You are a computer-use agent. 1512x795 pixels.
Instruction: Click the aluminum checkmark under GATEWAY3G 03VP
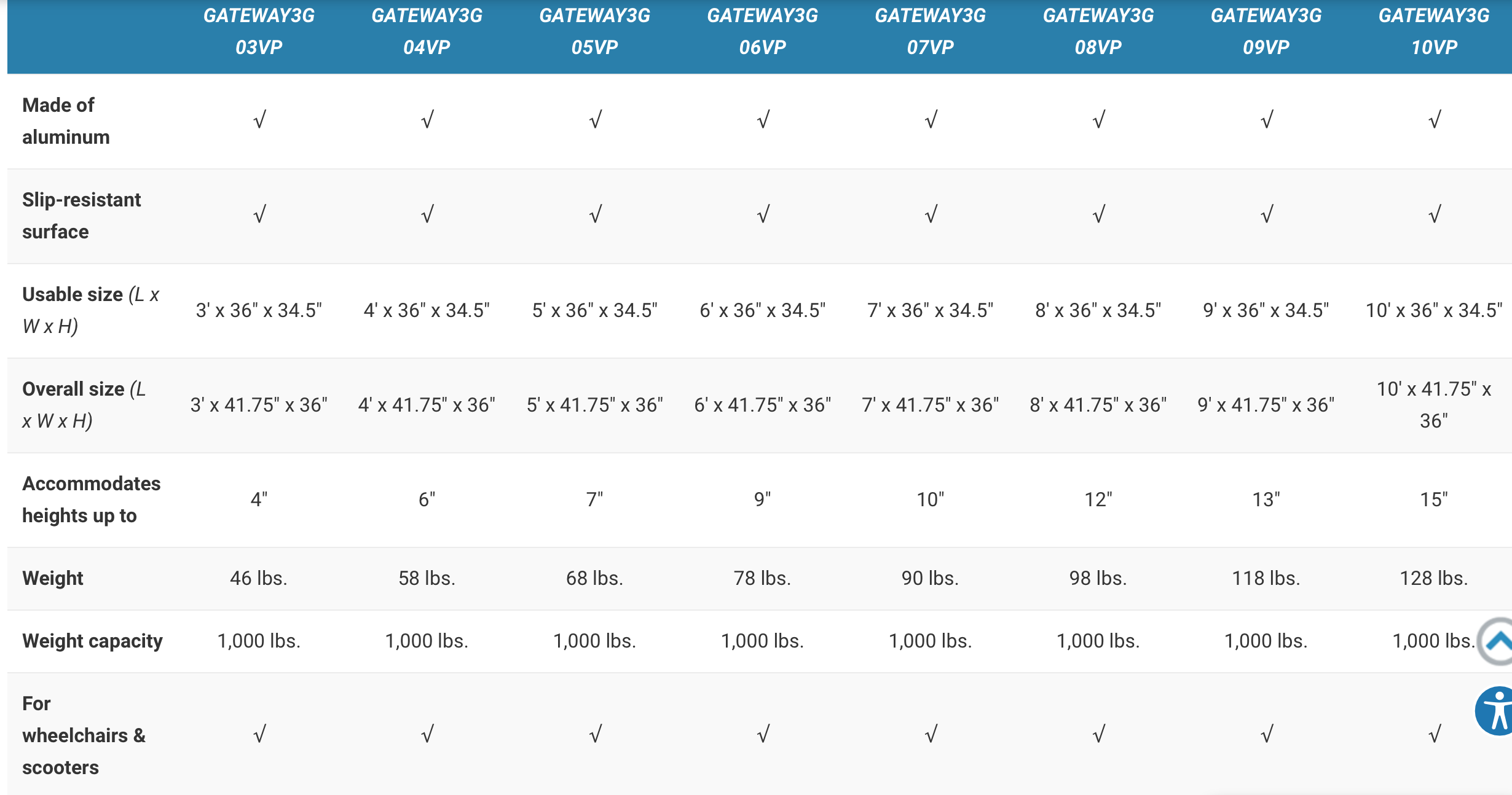[x=259, y=120]
